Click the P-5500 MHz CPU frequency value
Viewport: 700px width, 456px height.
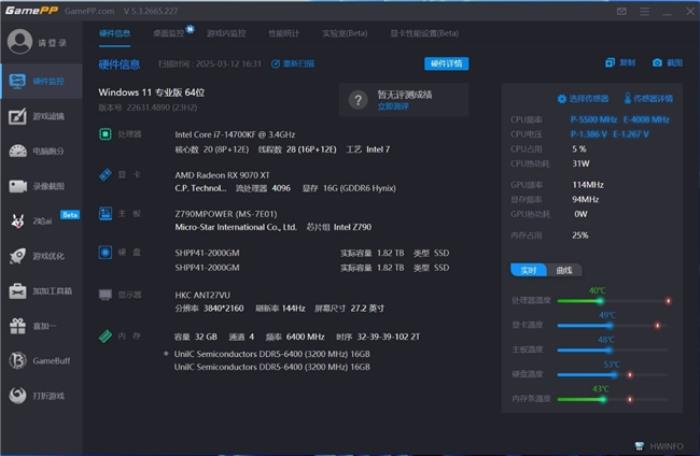coord(593,120)
